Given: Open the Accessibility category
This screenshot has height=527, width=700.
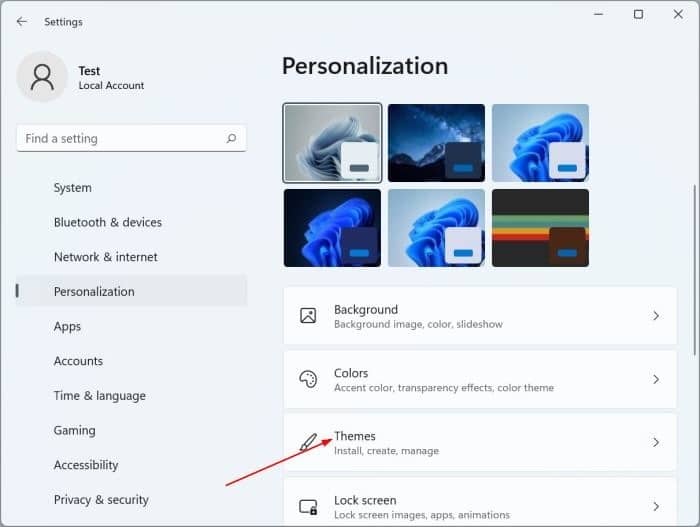Looking at the screenshot, I should [131, 465].
